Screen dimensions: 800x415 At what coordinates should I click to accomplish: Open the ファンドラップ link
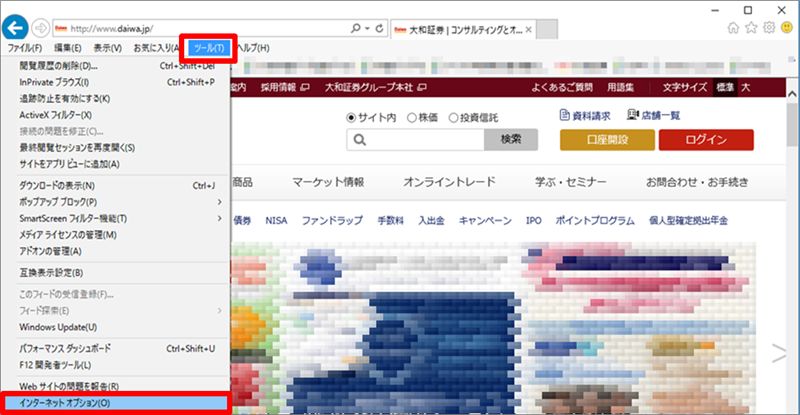point(332,221)
